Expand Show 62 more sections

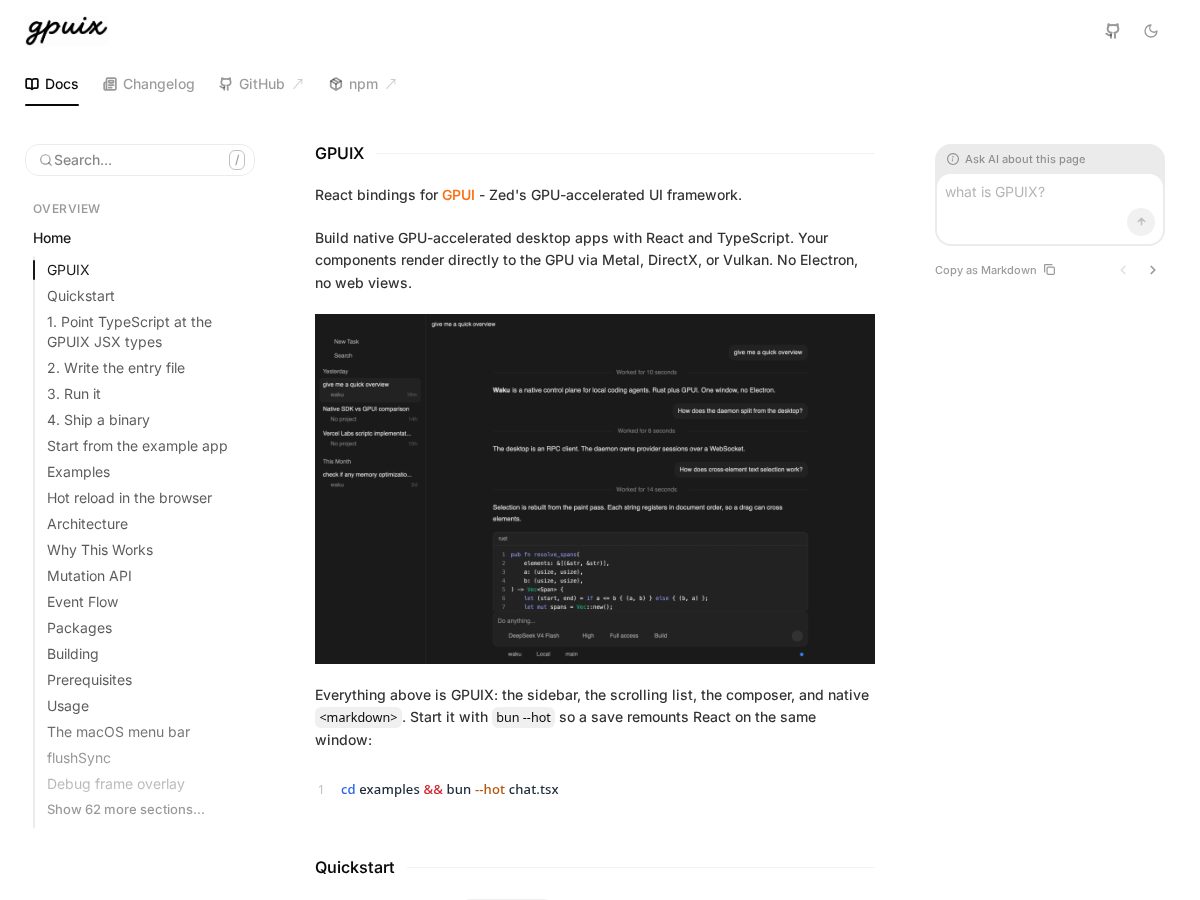coord(126,809)
